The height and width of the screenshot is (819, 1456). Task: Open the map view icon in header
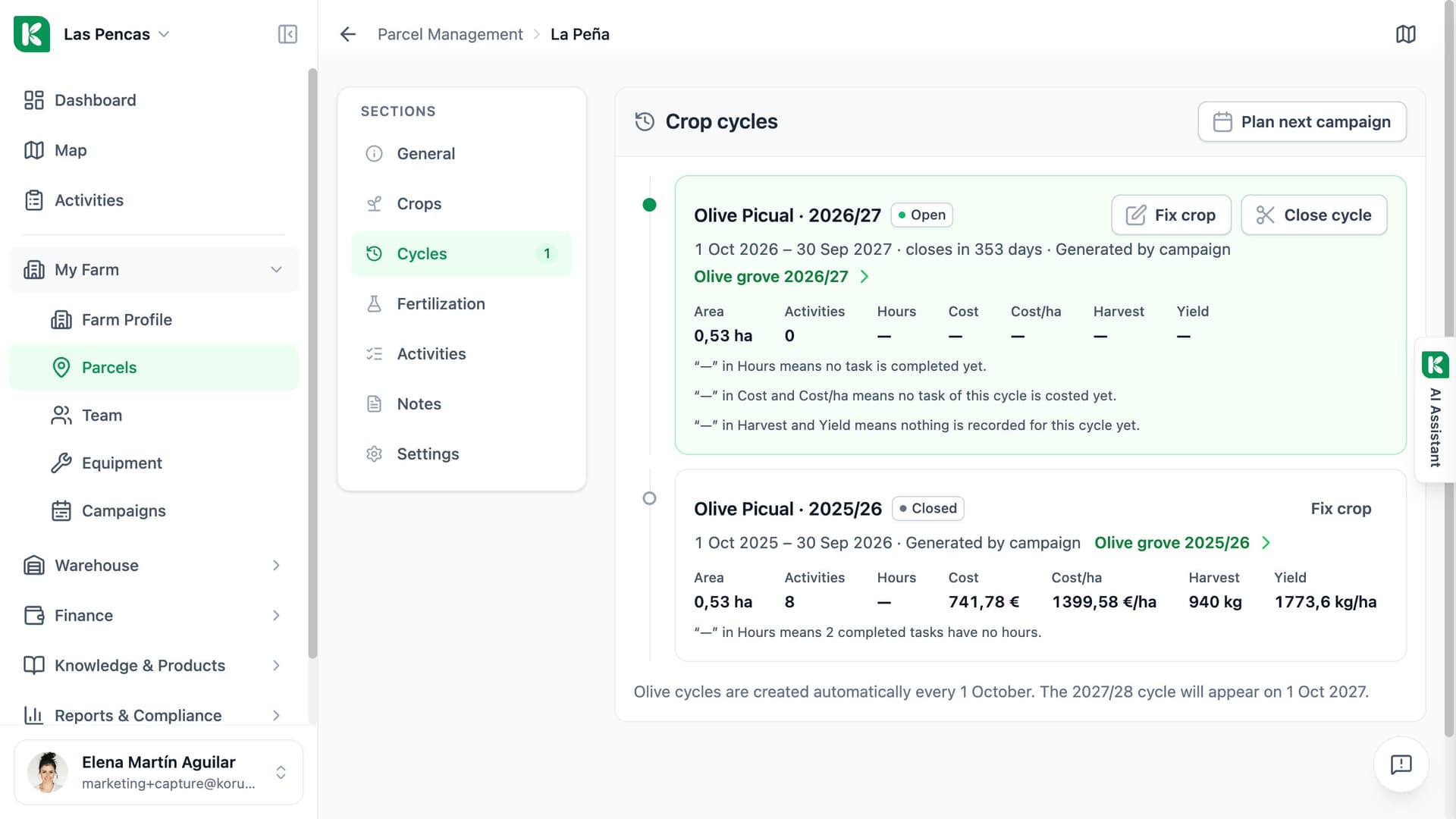(1406, 34)
